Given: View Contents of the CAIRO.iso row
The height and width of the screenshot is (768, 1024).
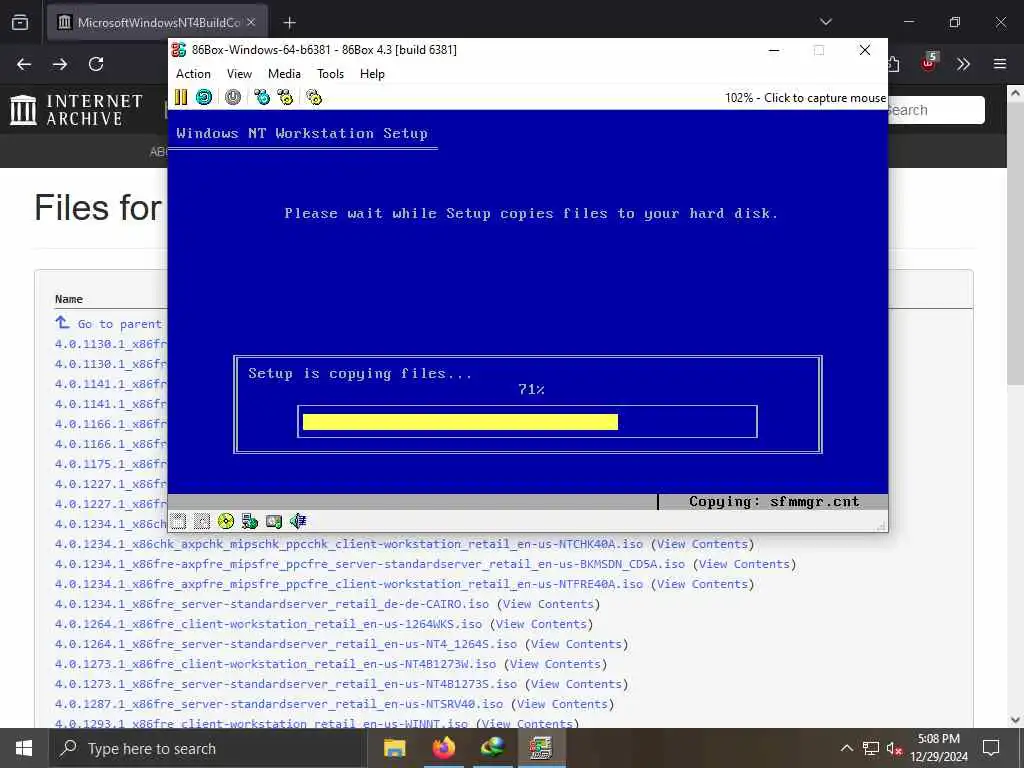Looking at the screenshot, I should (x=548, y=604).
